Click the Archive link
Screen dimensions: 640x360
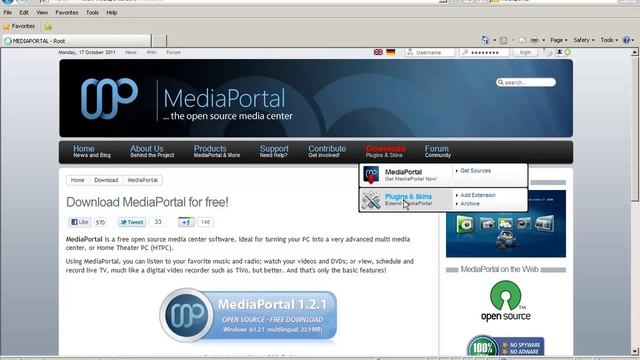[x=470, y=204]
